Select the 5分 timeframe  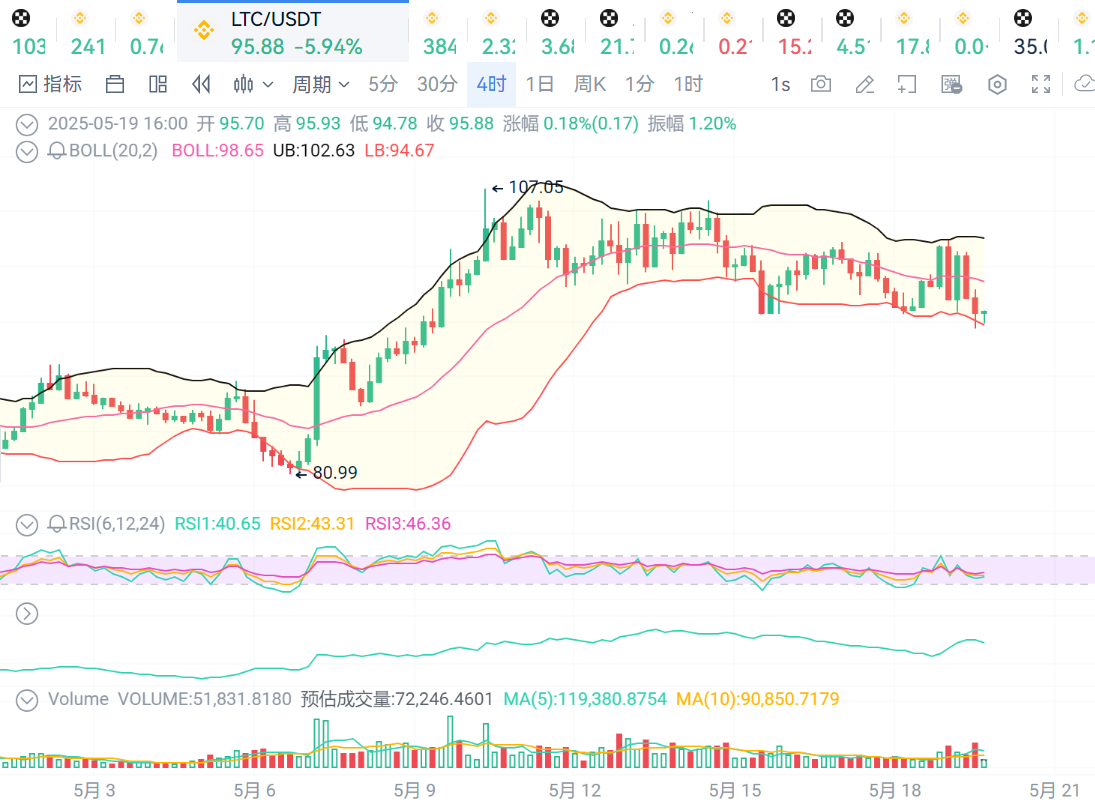click(x=383, y=84)
